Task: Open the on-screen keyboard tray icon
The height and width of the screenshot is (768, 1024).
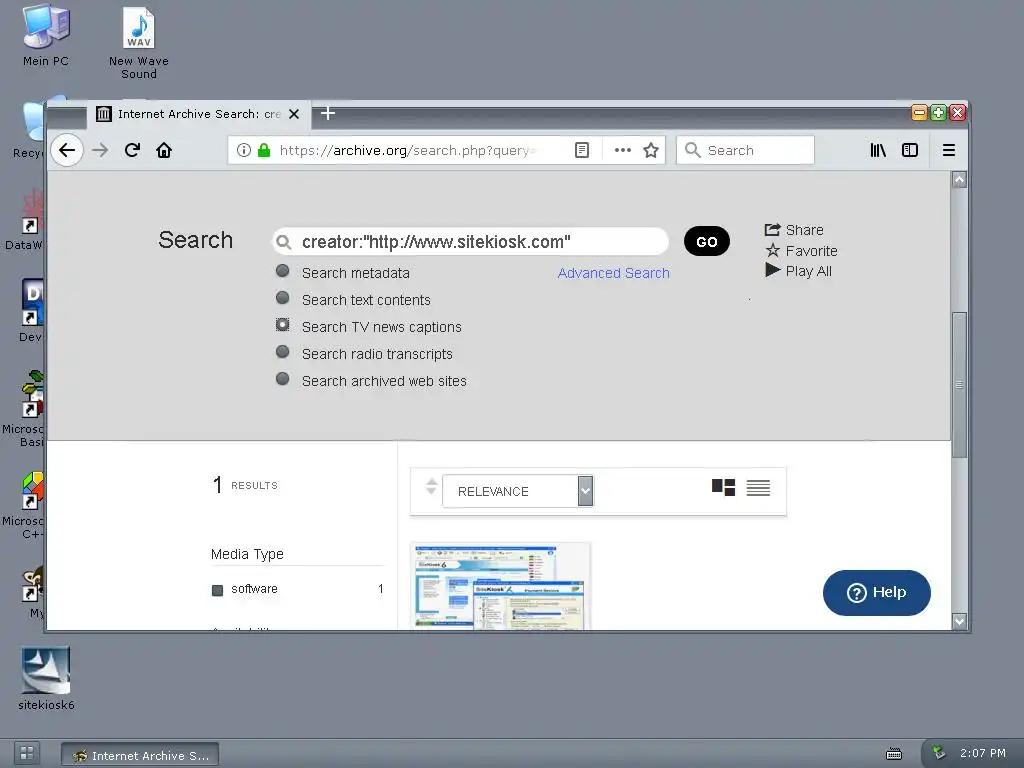Action: [893, 754]
